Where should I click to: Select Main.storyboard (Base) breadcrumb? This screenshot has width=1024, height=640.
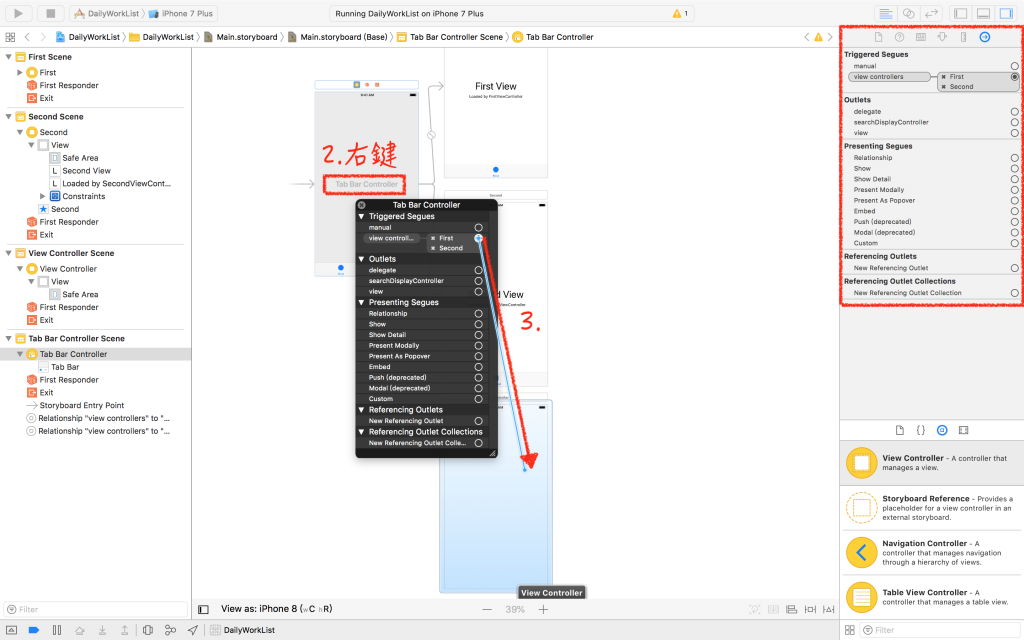tap(338, 37)
